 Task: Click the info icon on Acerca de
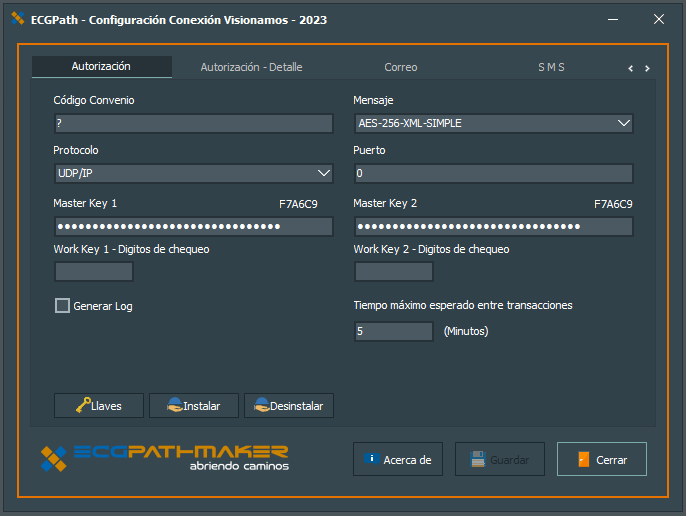[x=372, y=459]
